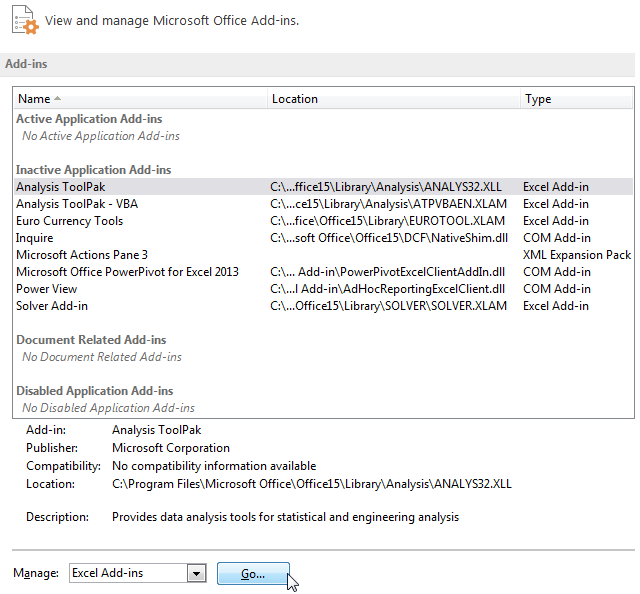The height and width of the screenshot is (594, 640).
Task: Click the ANALYS32.XLL location path in list
Action: (x=386, y=187)
